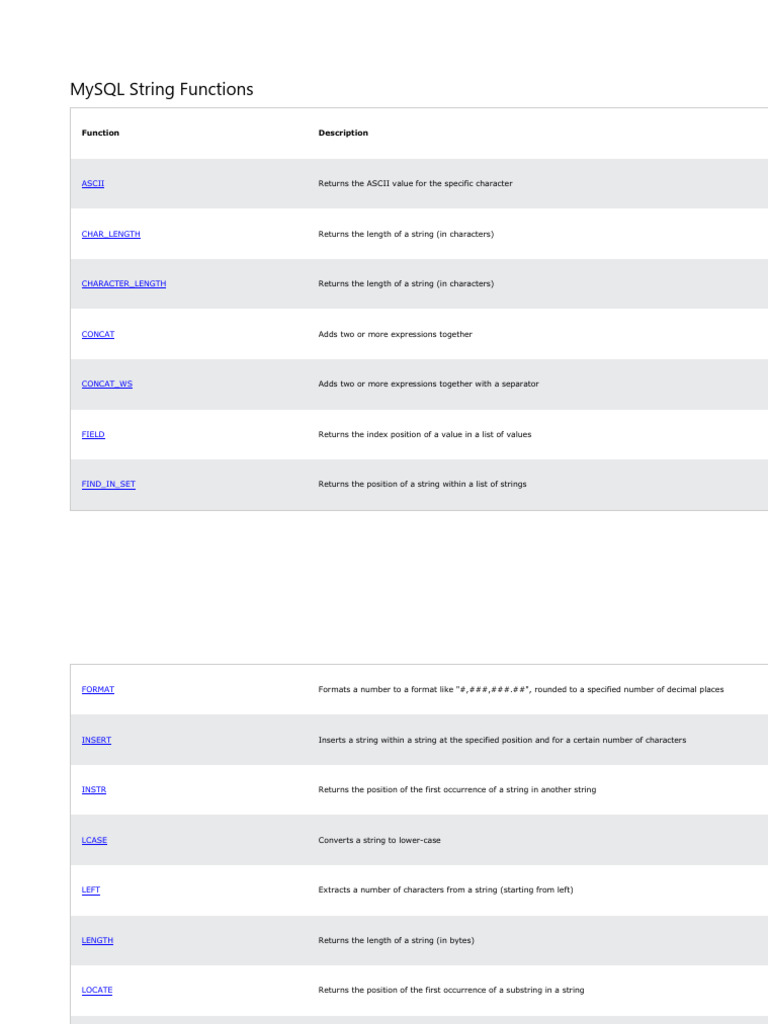Viewport: 768px width, 1024px height.
Task: Open the CHARACTER_LENGTH function link
Action: [124, 284]
